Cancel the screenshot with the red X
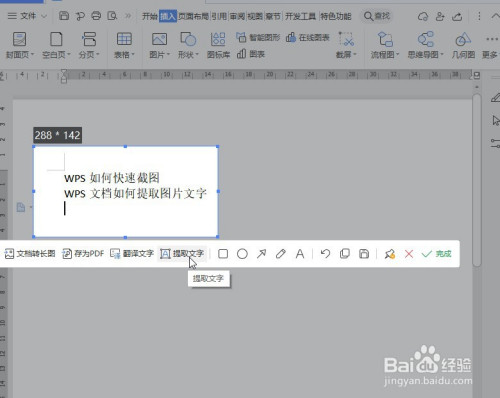The image size is (500, 398). (x=409, y=254)
